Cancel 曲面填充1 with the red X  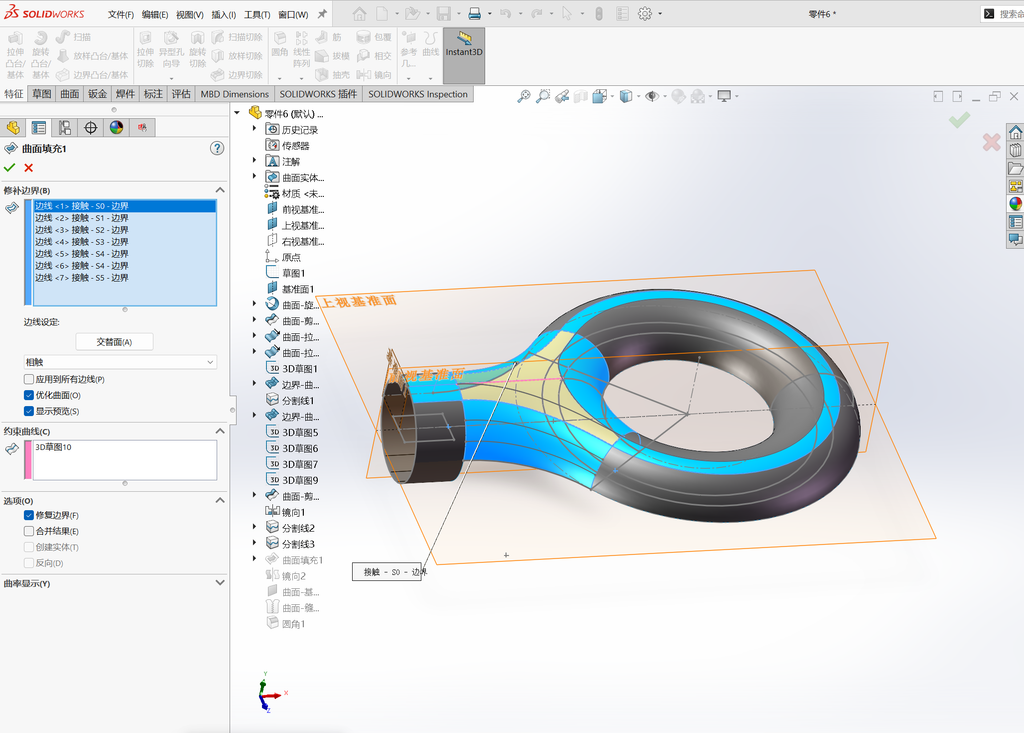coord(29,168)
